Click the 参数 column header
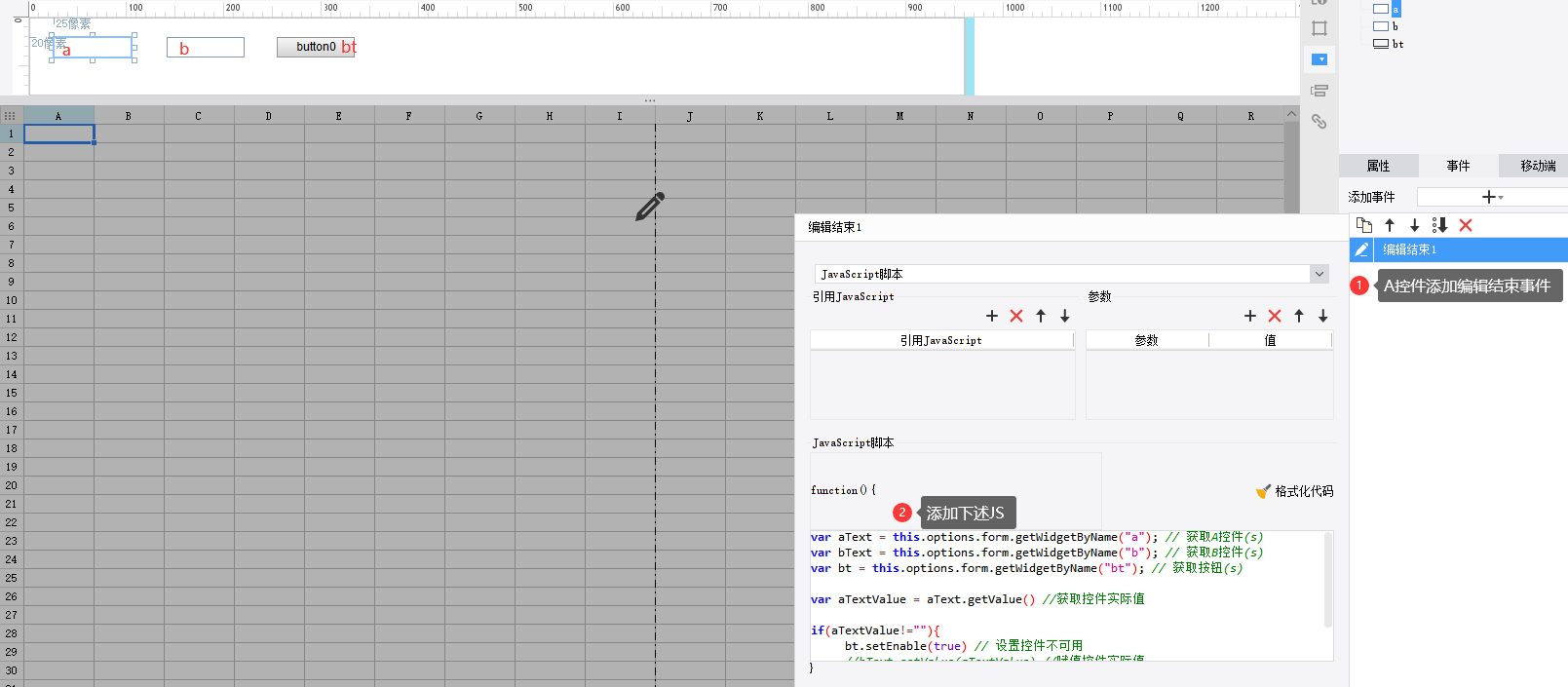 (1147, 340)
